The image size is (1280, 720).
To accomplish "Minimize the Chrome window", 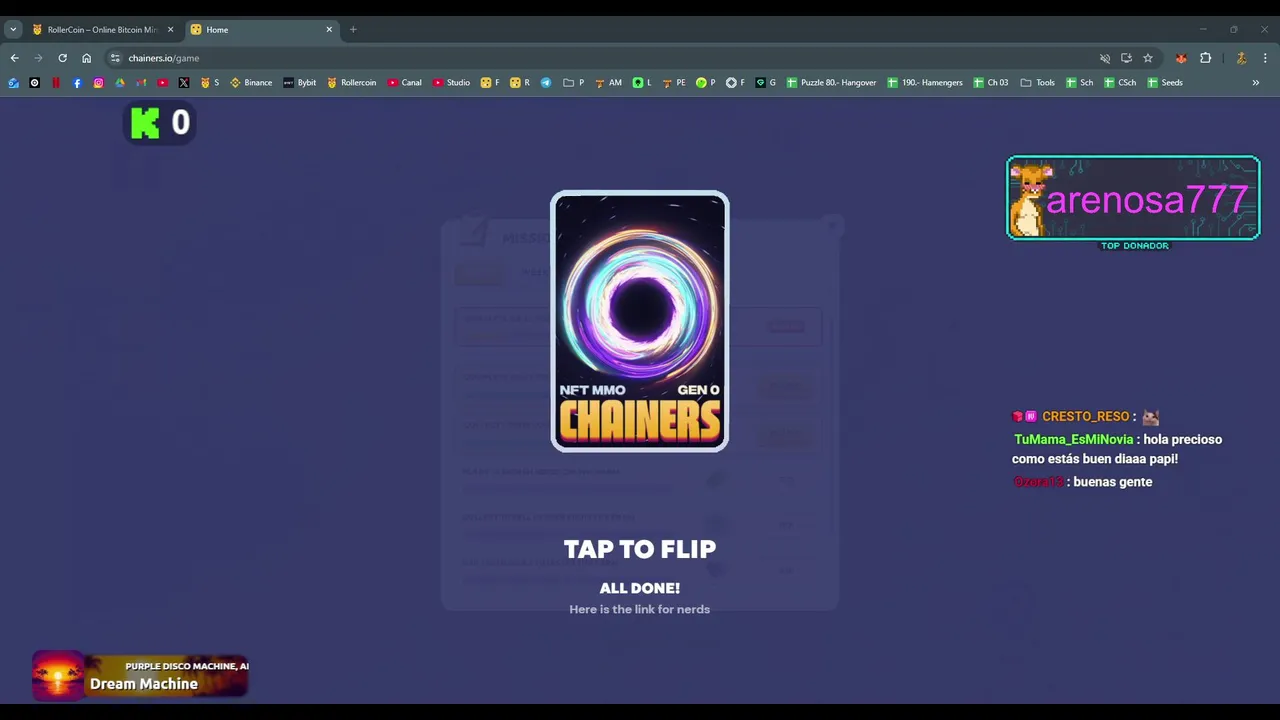I will tap(1203, 29).
